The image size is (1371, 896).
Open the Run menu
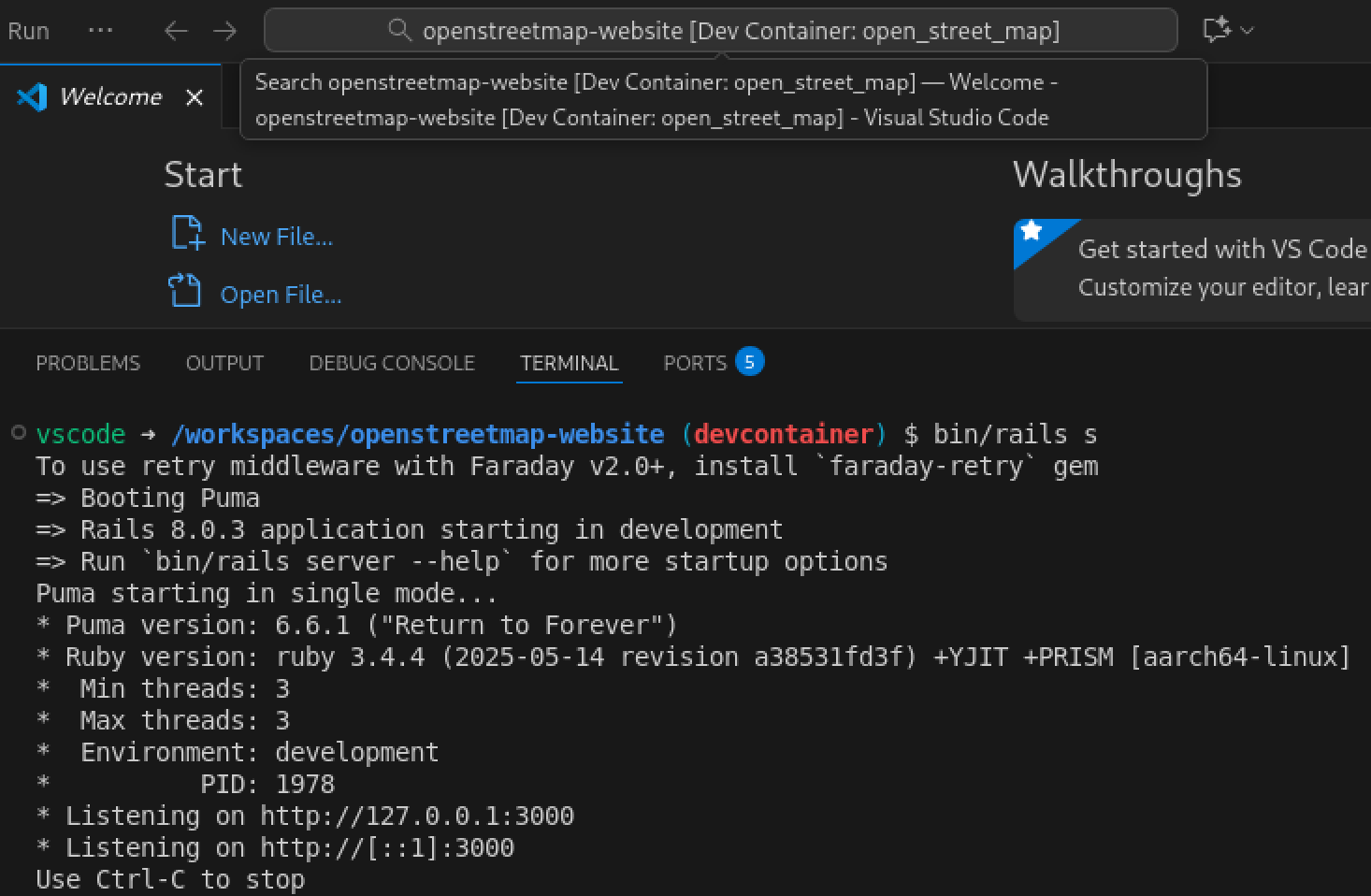pos(28,31)
